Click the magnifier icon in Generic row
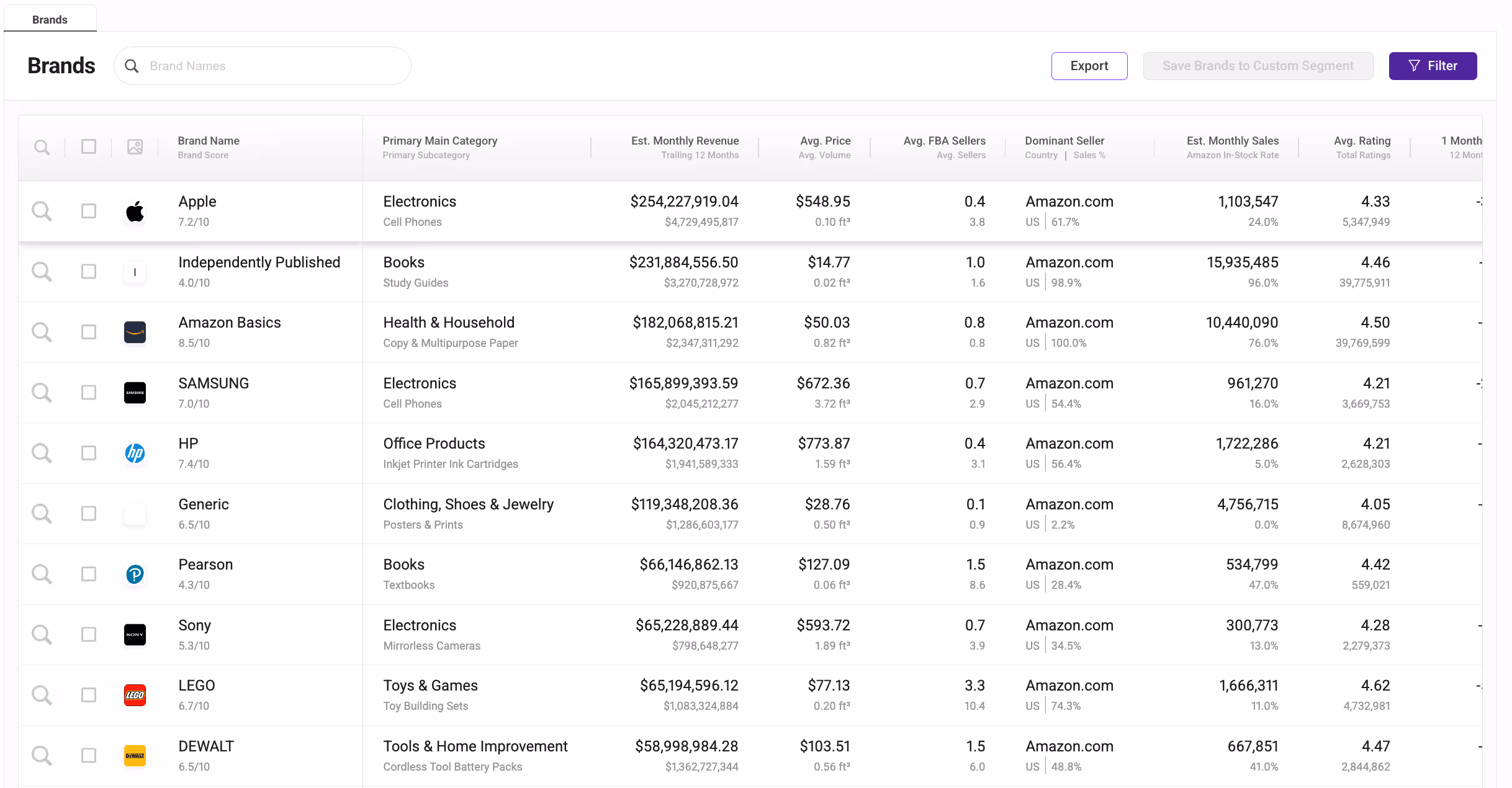Screen dimensions: 1512x788 [x=42, y=514]
